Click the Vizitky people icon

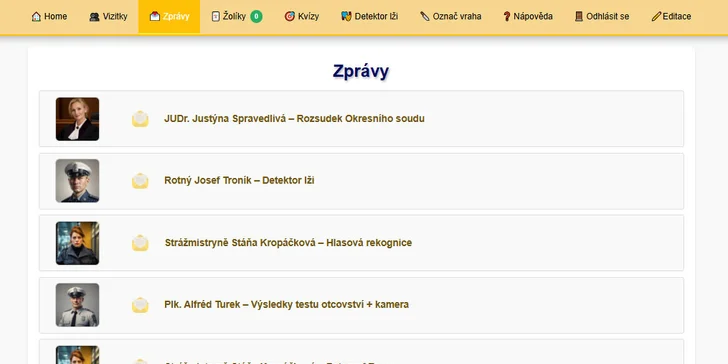[x=94, y=17]
